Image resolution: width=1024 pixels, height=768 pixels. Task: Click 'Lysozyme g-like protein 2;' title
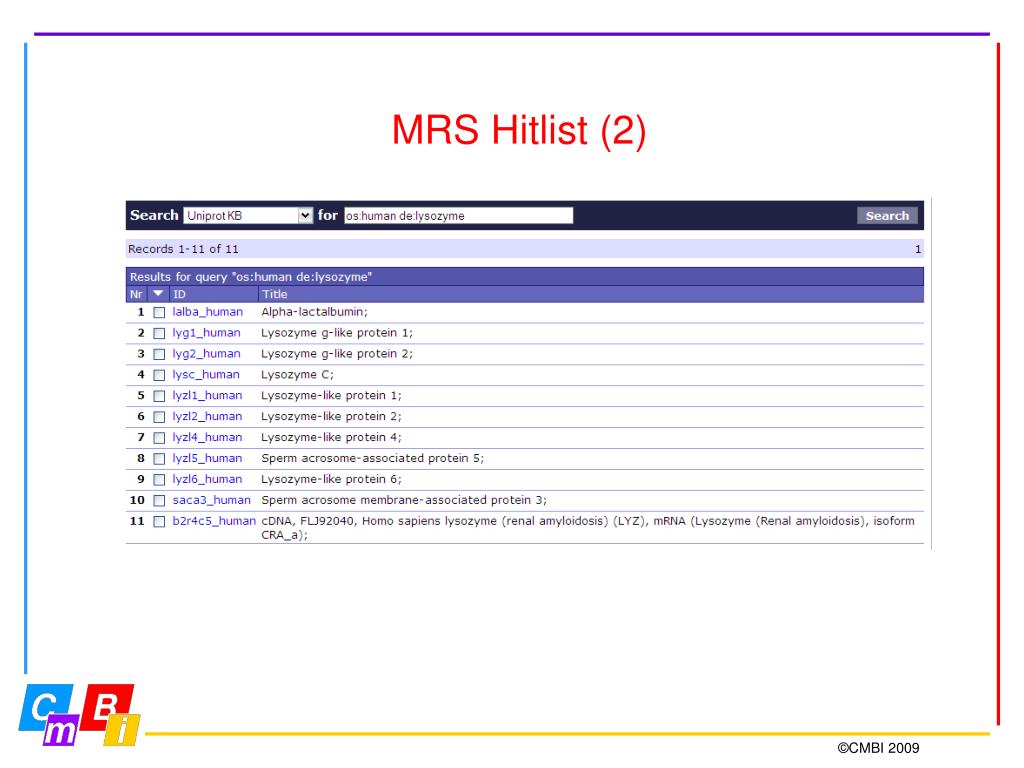(337, 354)
